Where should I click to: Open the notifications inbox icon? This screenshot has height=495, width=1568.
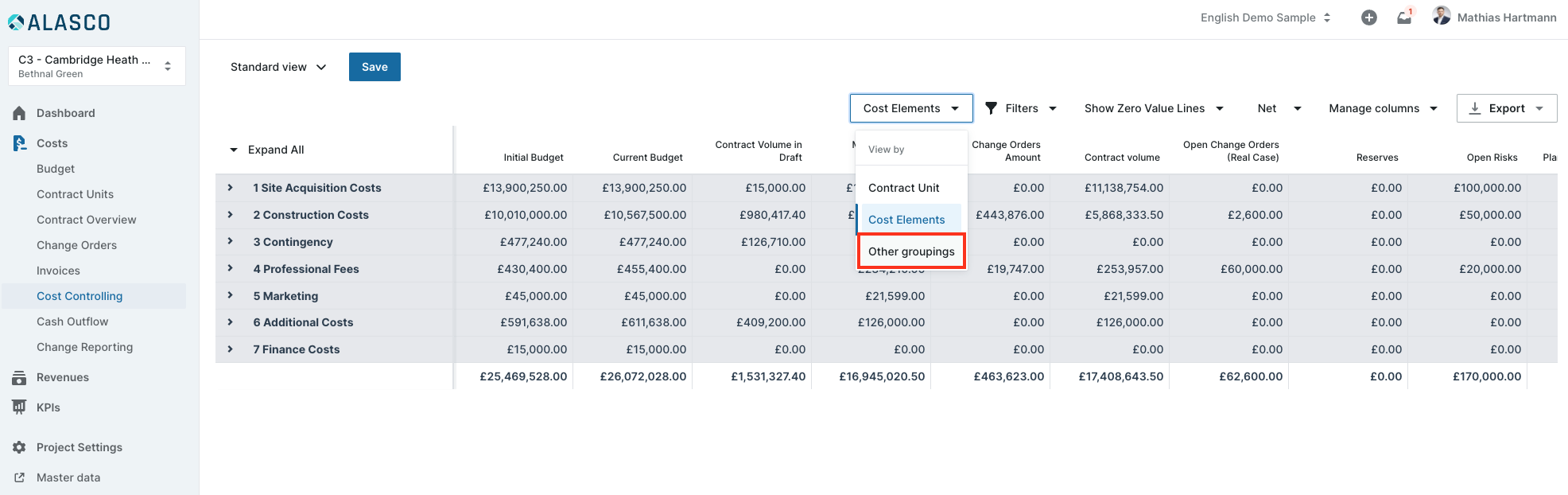tap(1404, 18)
